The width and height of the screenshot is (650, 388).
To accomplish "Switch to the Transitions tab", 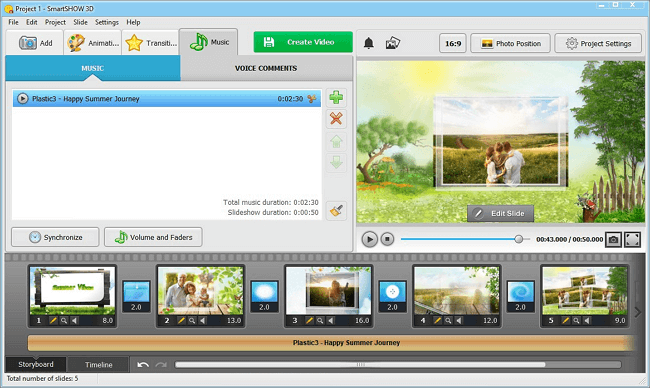I will tap(151, 43).
